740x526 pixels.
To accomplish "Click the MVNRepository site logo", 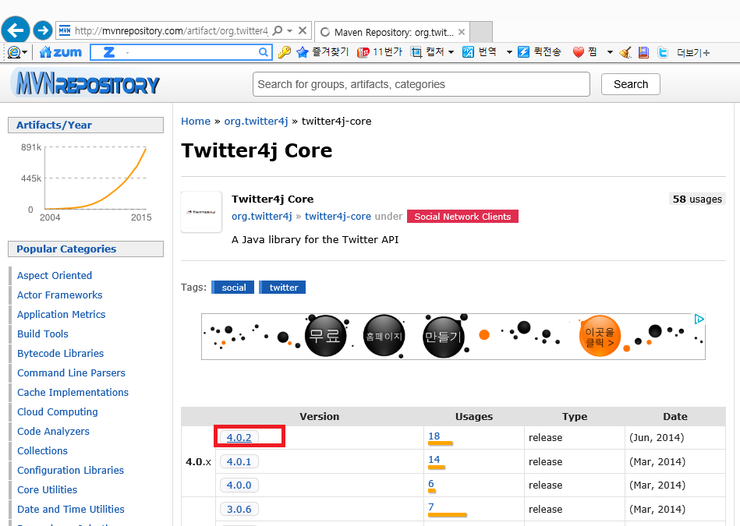I will tap(85, 84).
